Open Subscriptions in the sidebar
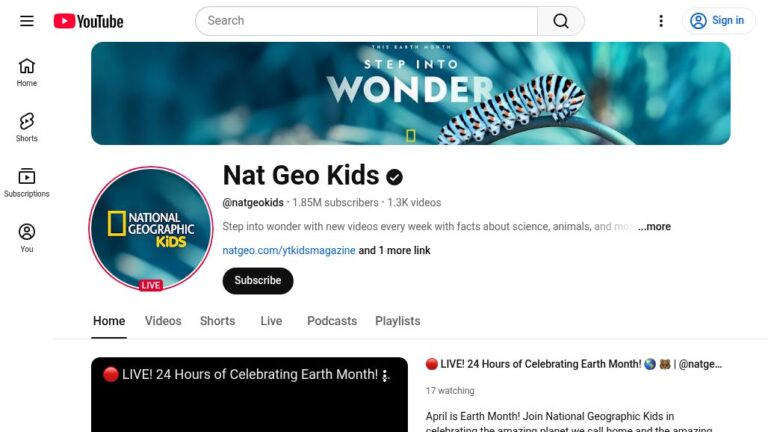Viewport: 768px width, 432px height. point(26,183)
